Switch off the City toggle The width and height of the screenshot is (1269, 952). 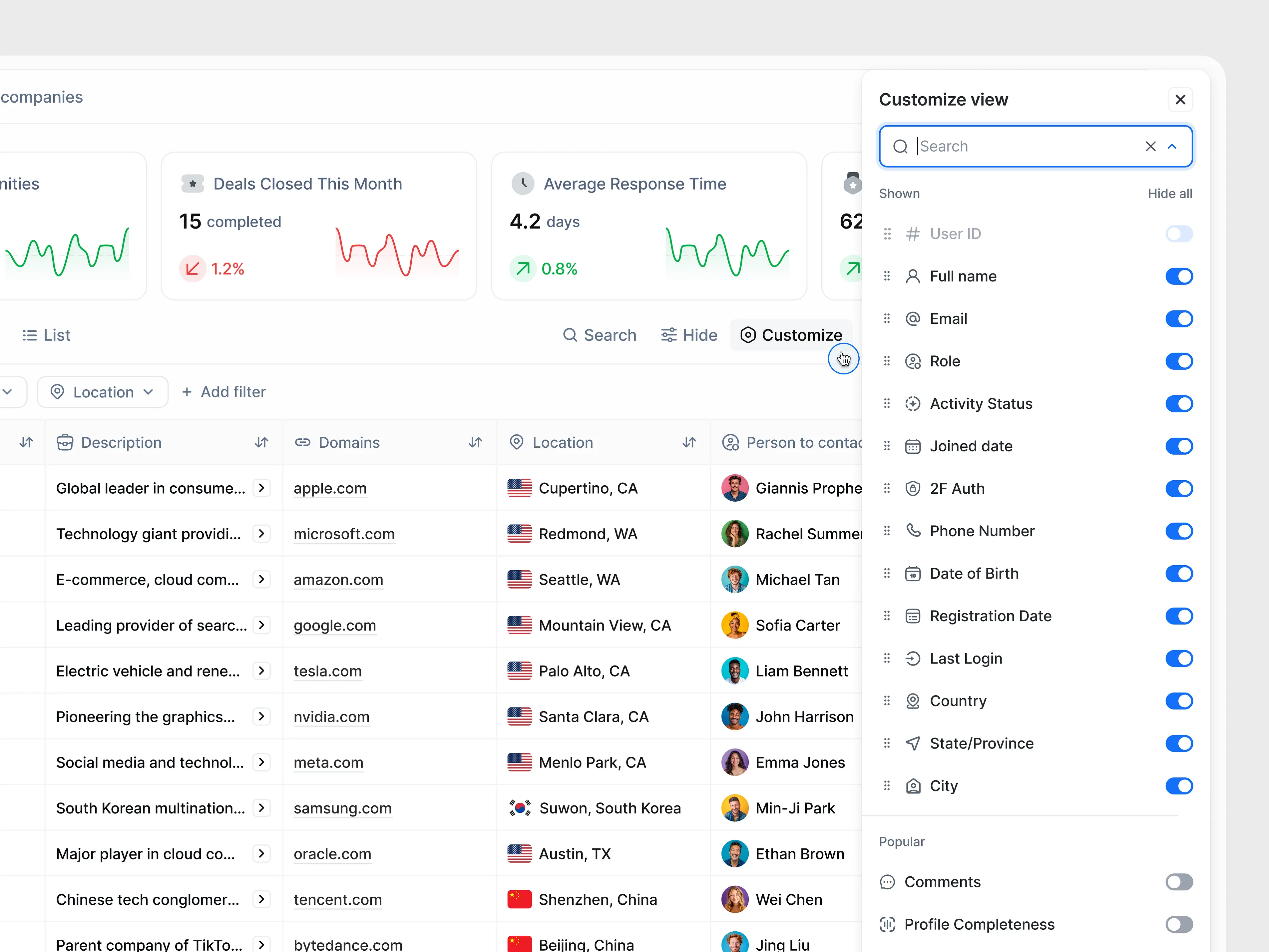(x=1179, y=785)
